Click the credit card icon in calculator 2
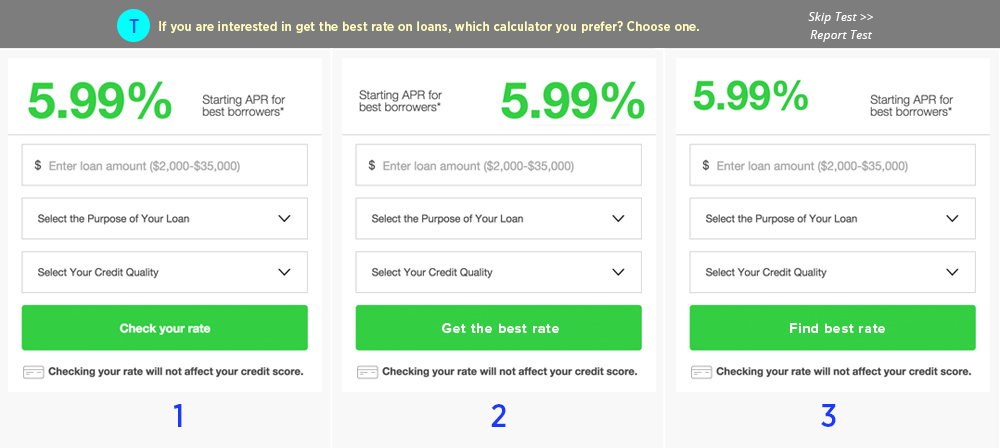 367,372
